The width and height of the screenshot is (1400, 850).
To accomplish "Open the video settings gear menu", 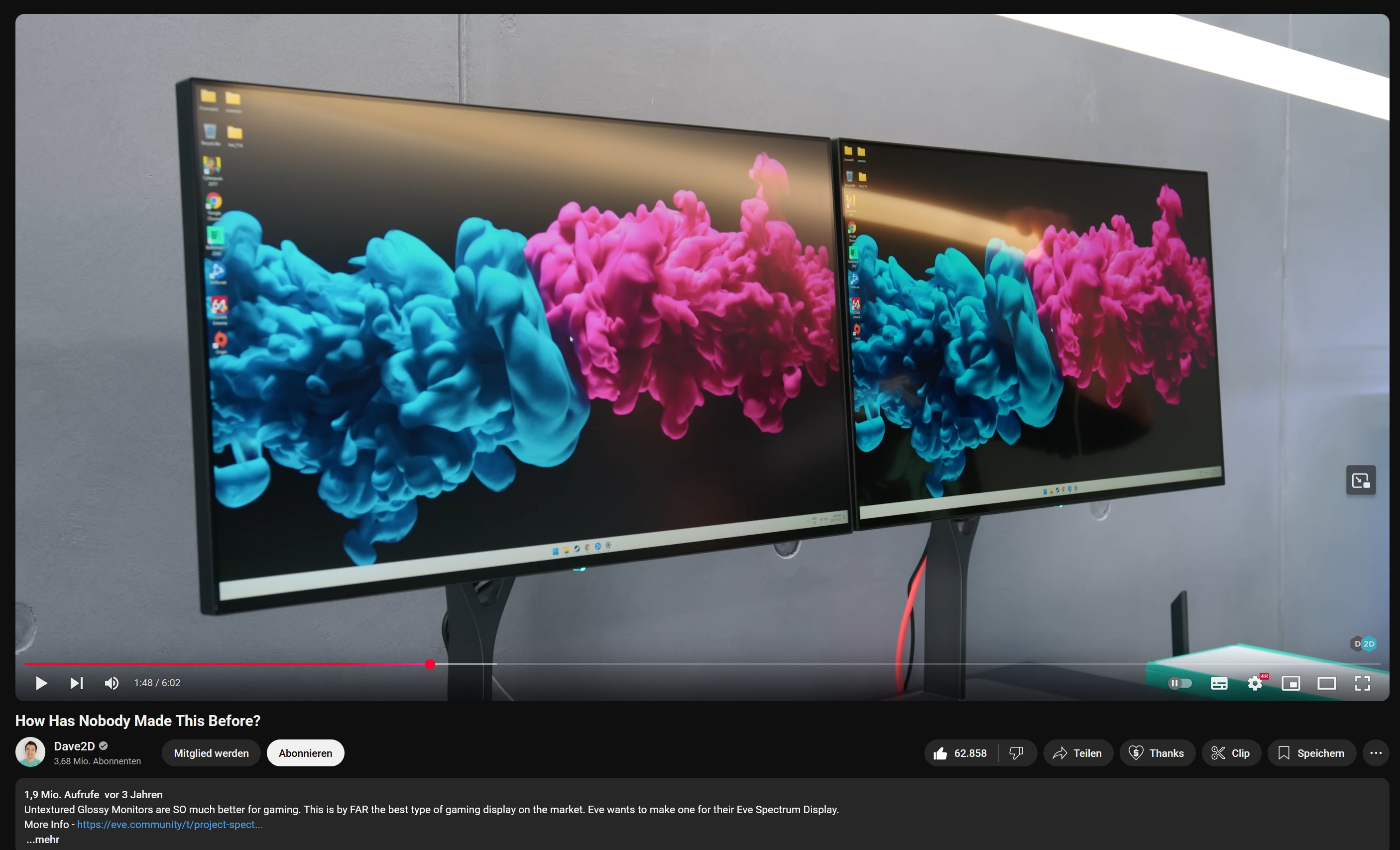I will click(1255, 683).
